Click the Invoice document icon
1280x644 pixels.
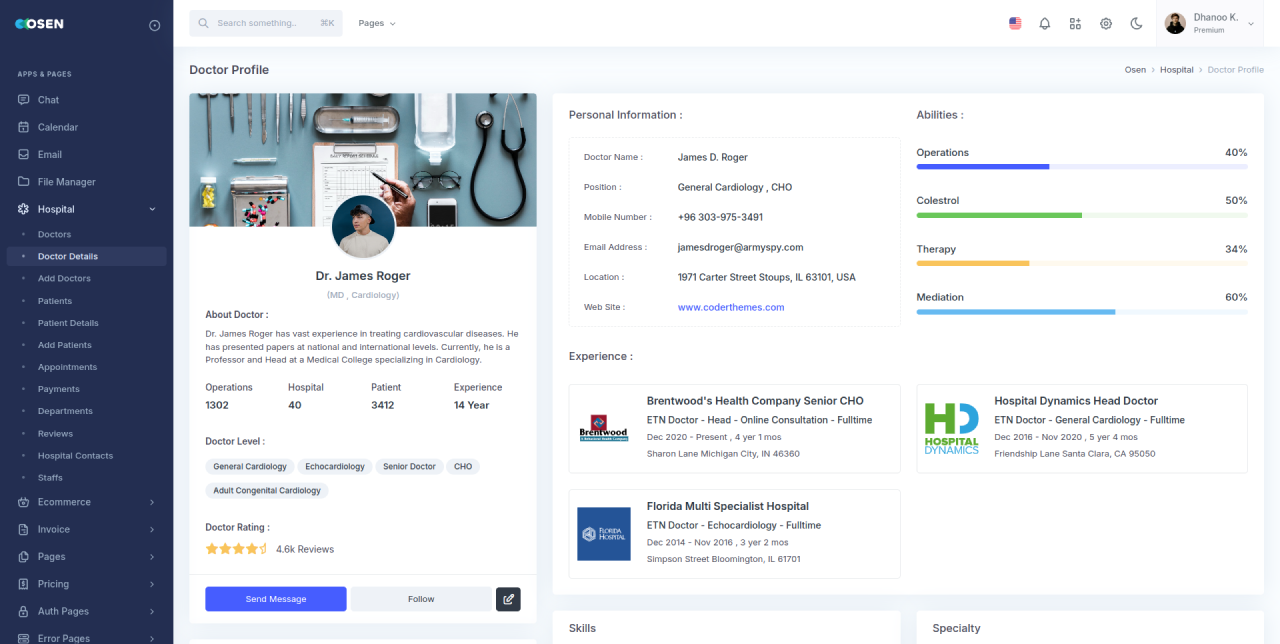coord(23,529)
